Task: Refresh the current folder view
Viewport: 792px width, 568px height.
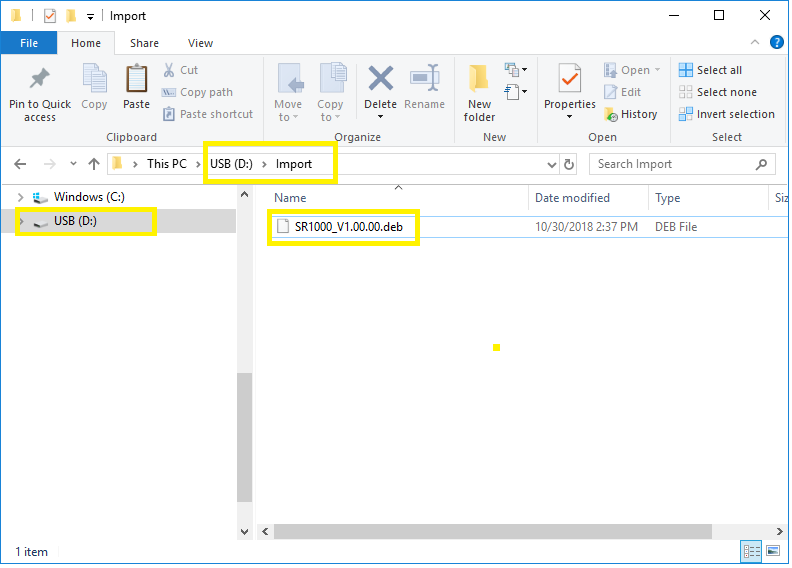Action: [x=569, y=164]
